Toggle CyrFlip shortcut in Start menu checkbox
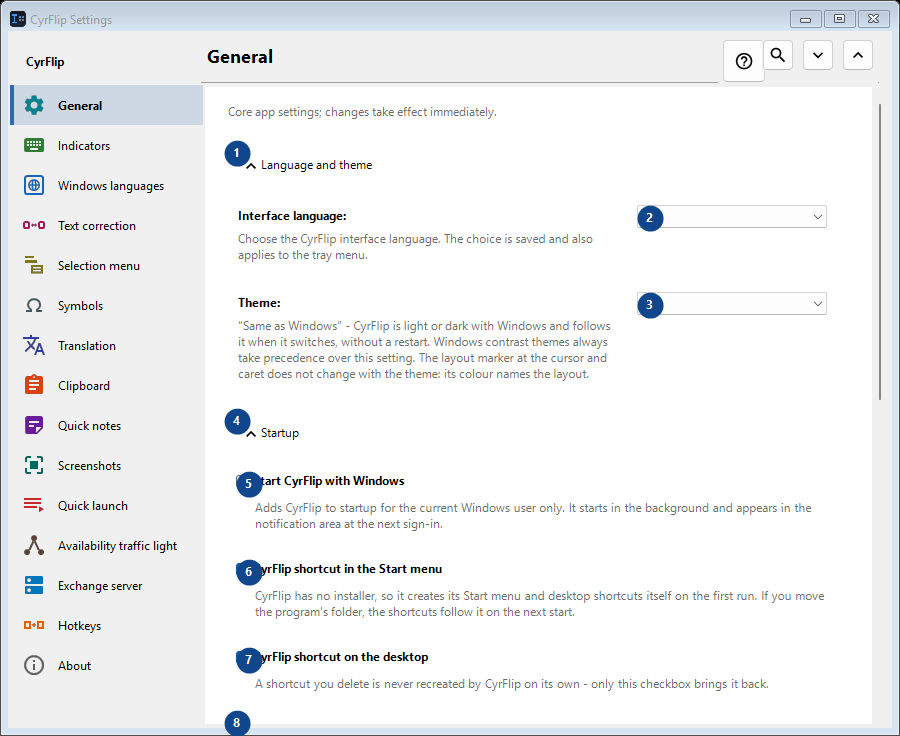 [x=242, y=568]
